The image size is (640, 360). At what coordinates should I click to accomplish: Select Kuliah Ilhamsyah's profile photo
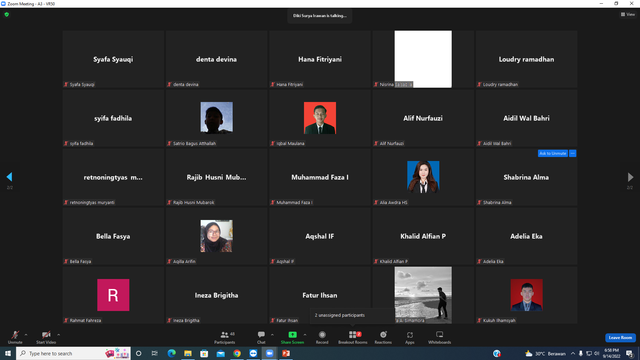point(526,295)
